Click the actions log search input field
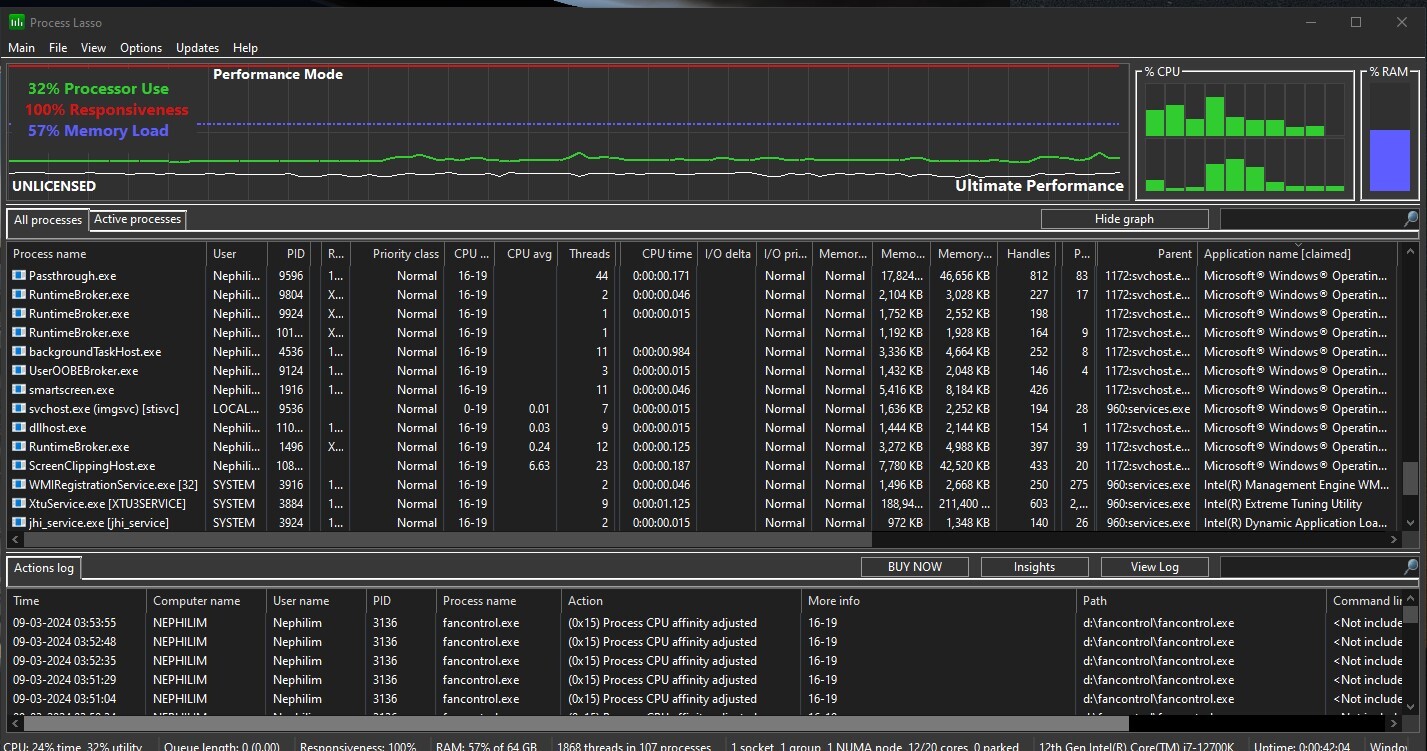Image resolution: width=1427 pixels, height=751 pixels. point(1311,567)
